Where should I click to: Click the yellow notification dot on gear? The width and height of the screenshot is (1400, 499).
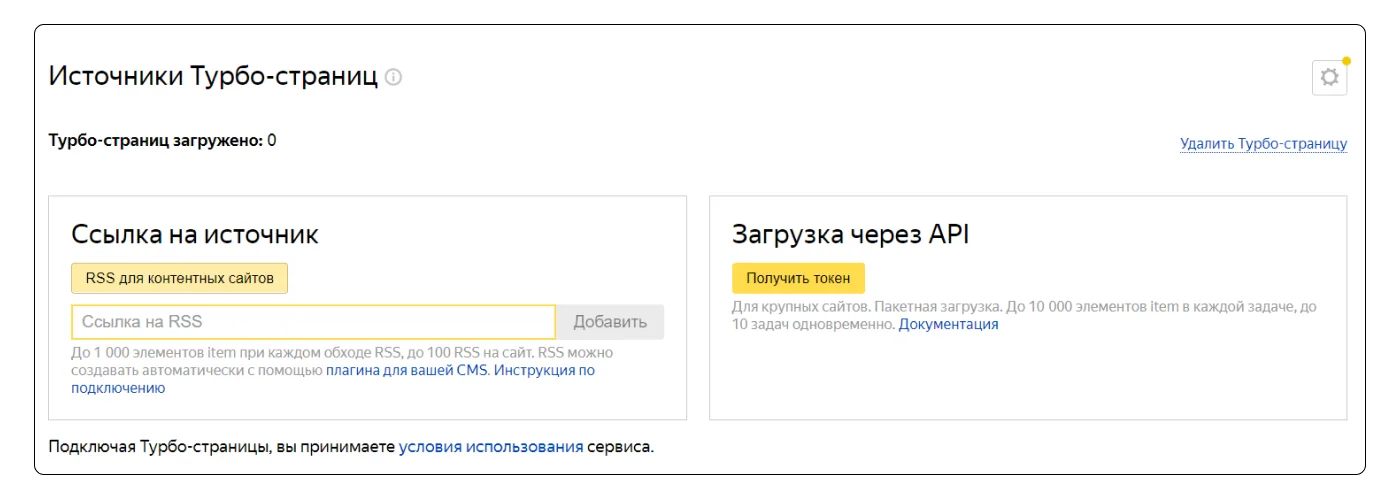[x=1346, y=61]
